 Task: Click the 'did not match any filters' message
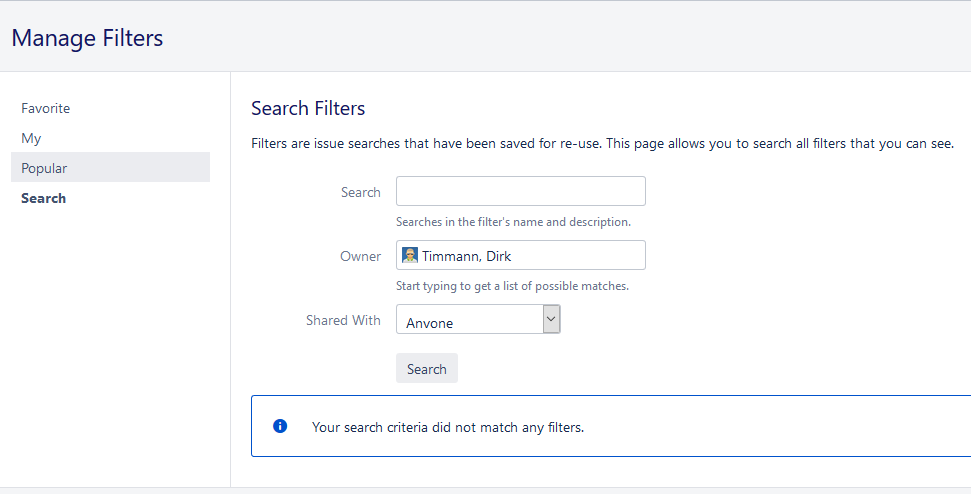coord(447,427)
